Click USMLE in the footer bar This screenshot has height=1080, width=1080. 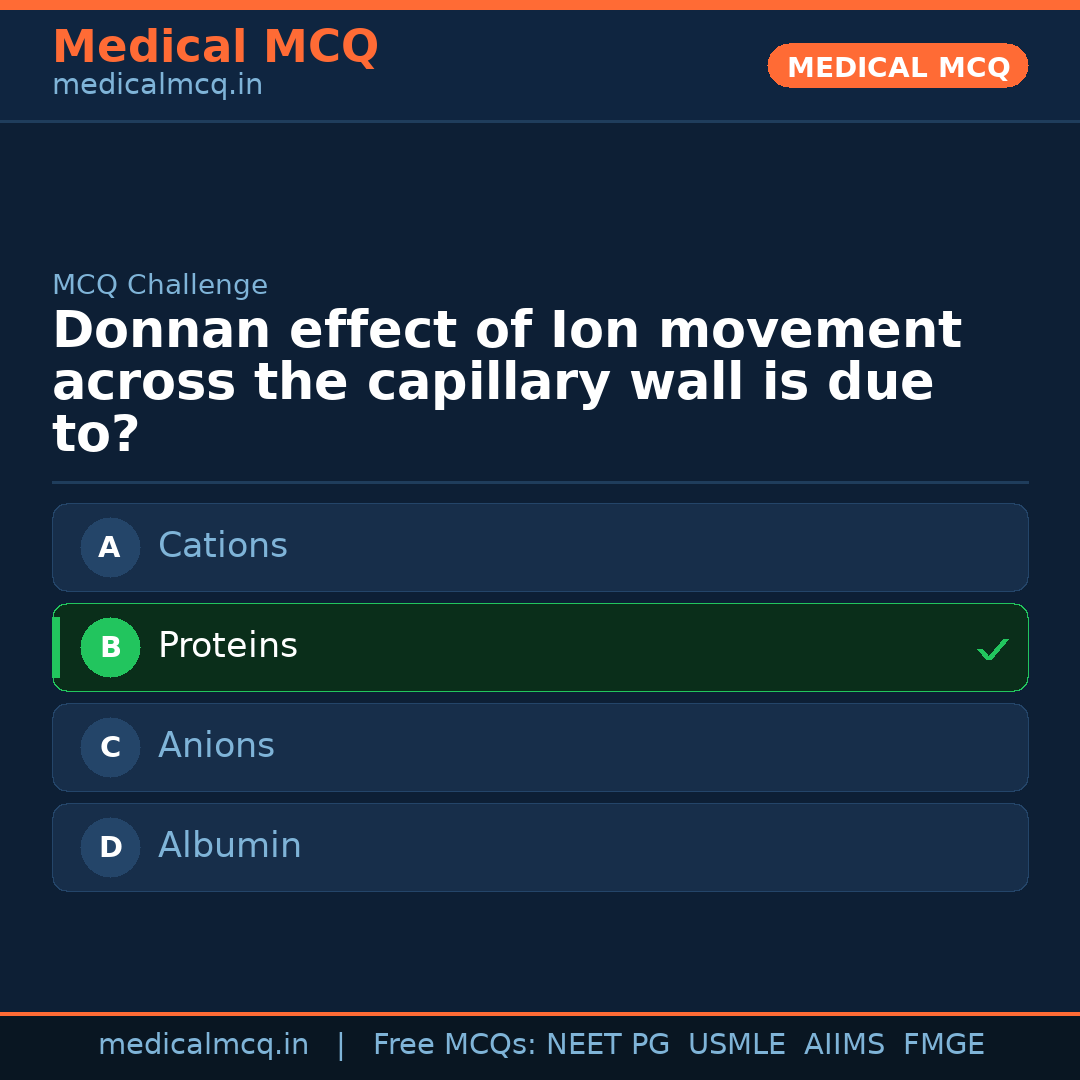click(737, 1043)
